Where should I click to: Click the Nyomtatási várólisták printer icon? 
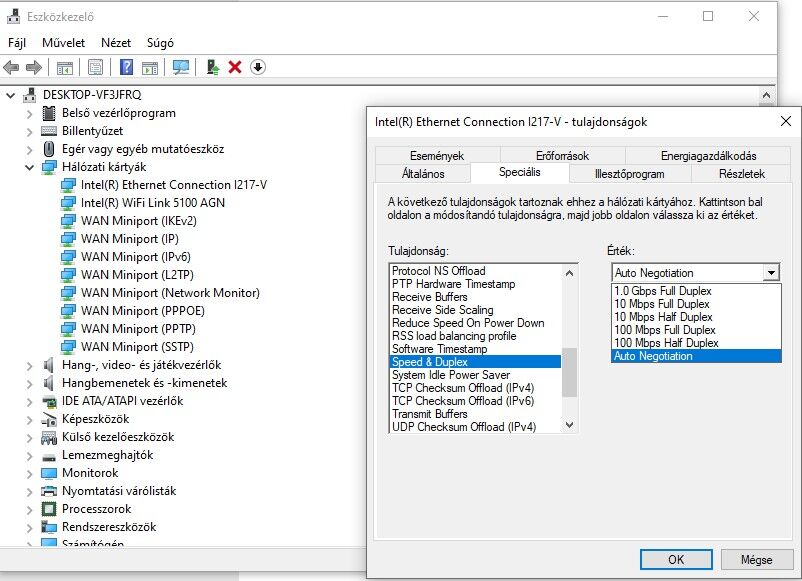point(49,491)
